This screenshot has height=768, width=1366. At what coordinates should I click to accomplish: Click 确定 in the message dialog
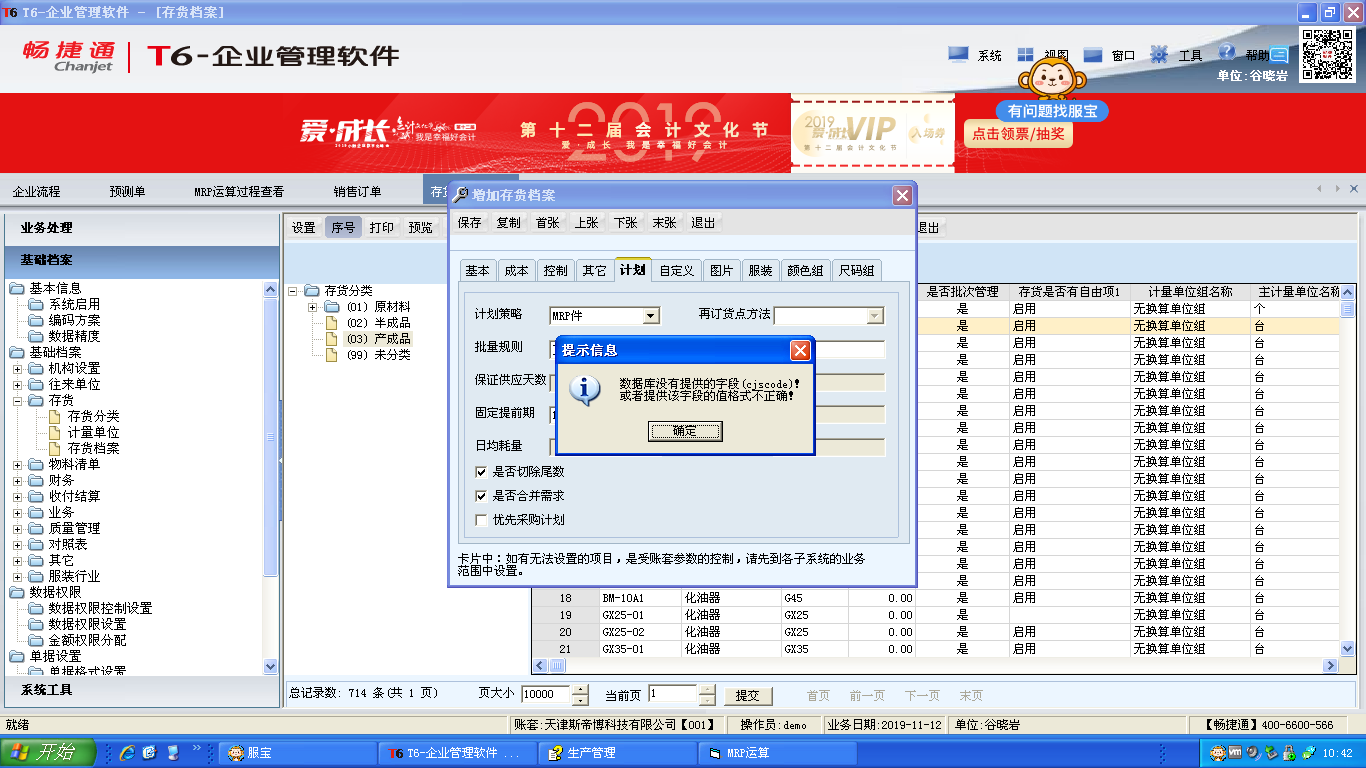pos(685,431)
